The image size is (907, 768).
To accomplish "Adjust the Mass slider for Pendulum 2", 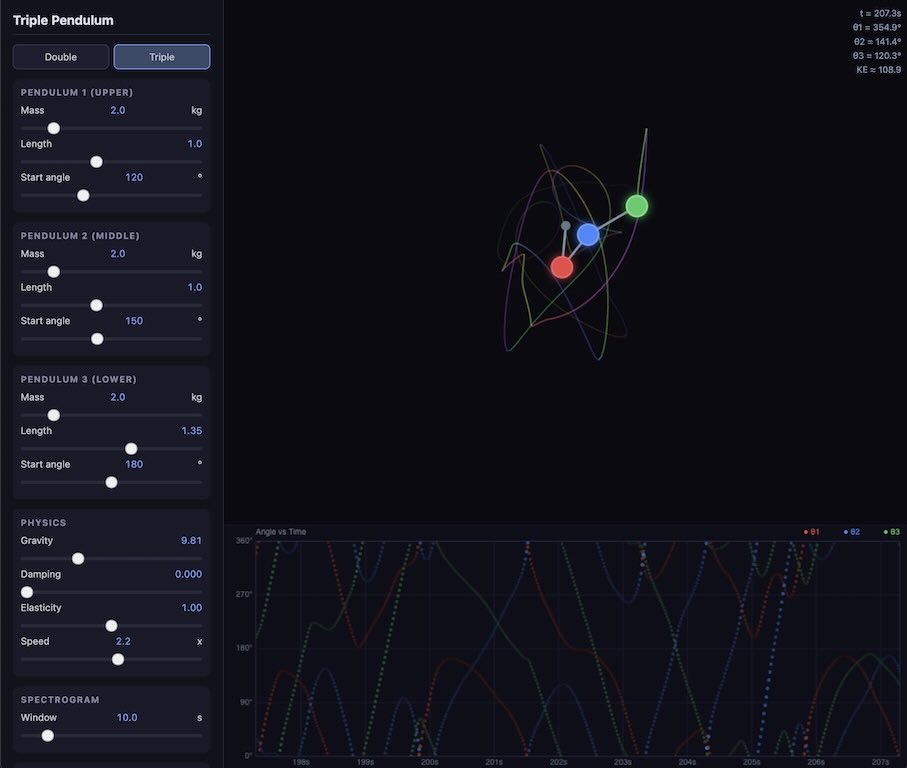I will 53,271.
